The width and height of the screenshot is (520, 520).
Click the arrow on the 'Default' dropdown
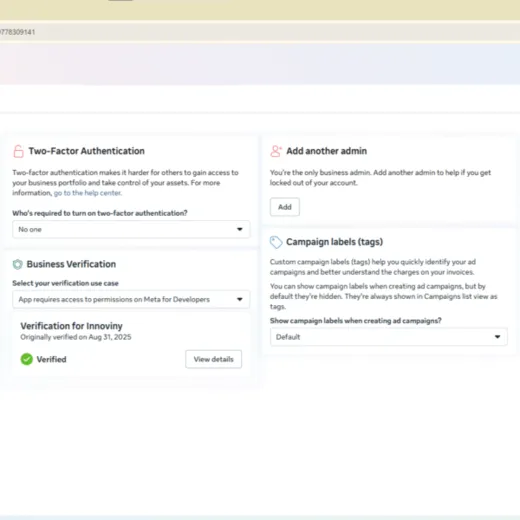pos(497,337)
